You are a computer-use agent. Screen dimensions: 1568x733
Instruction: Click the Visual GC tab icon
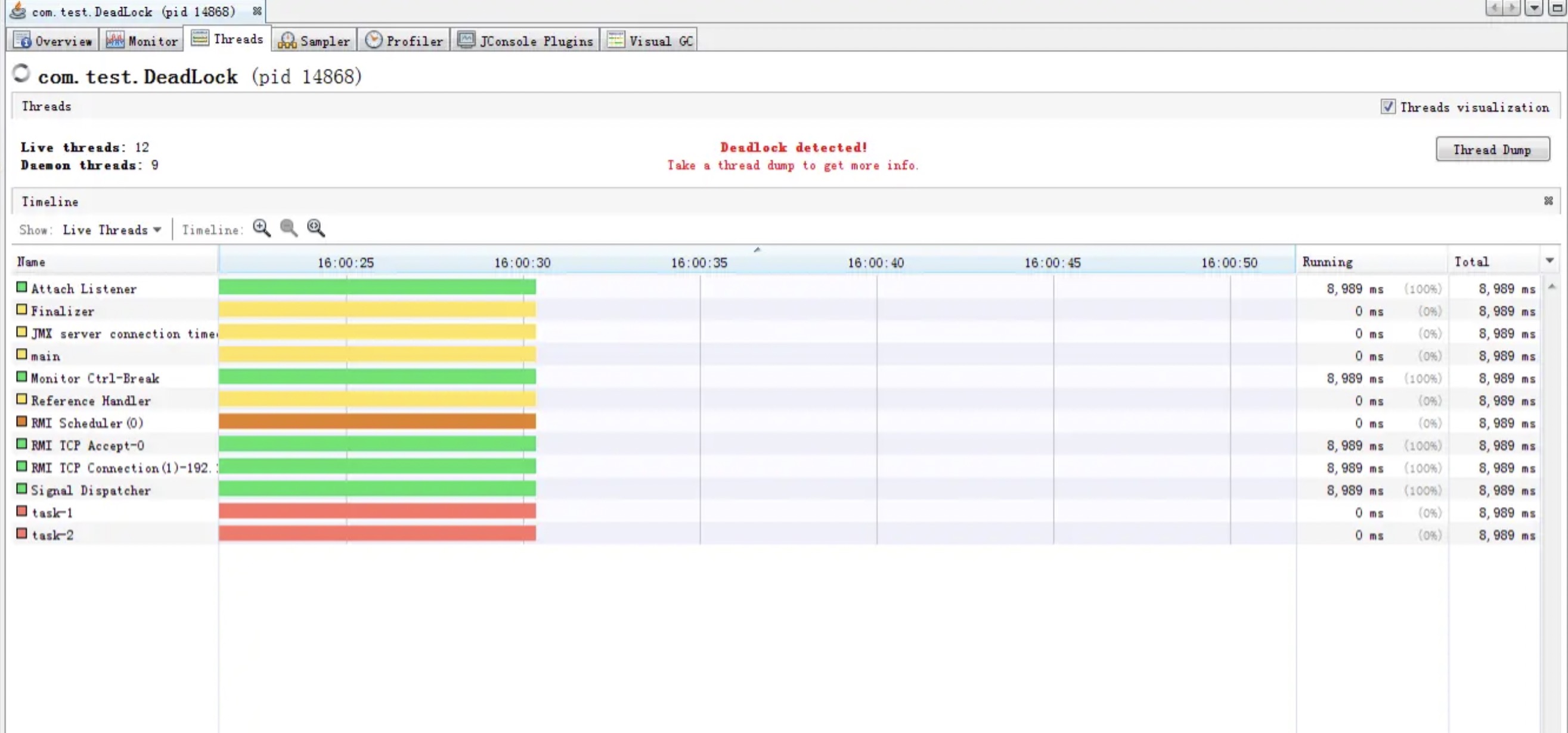(615, 40)
